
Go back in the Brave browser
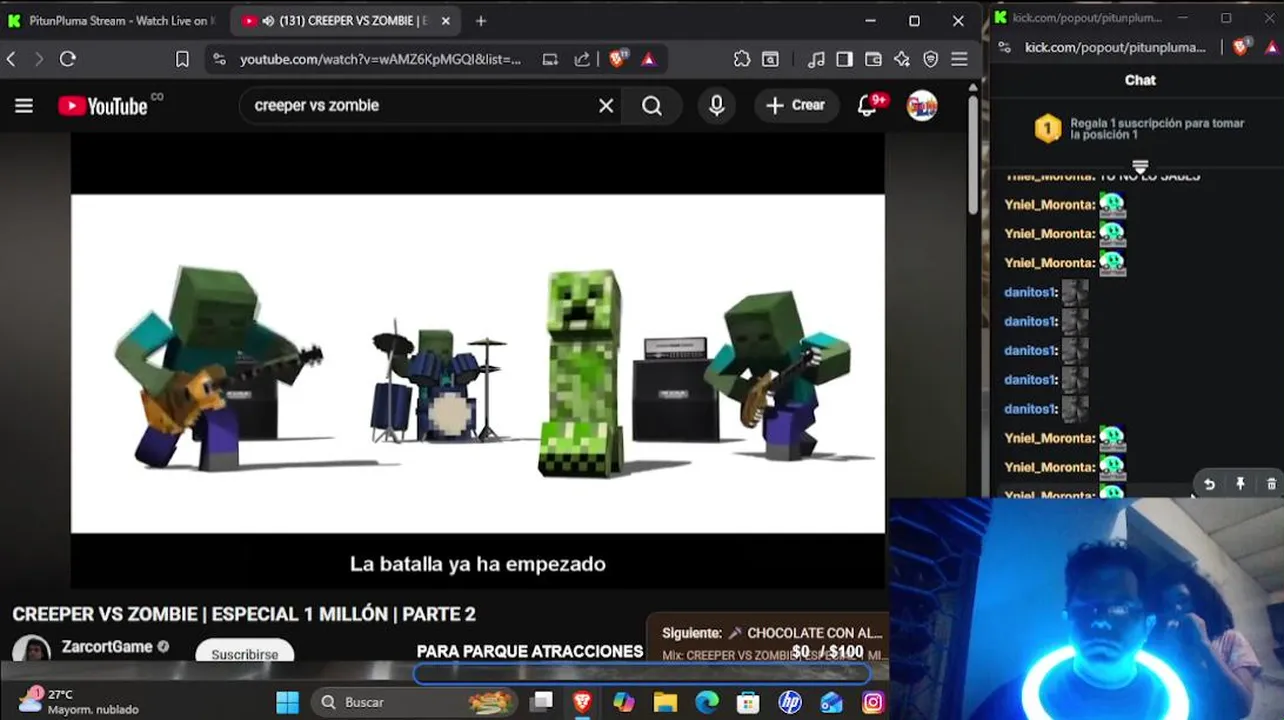[12, 60]
